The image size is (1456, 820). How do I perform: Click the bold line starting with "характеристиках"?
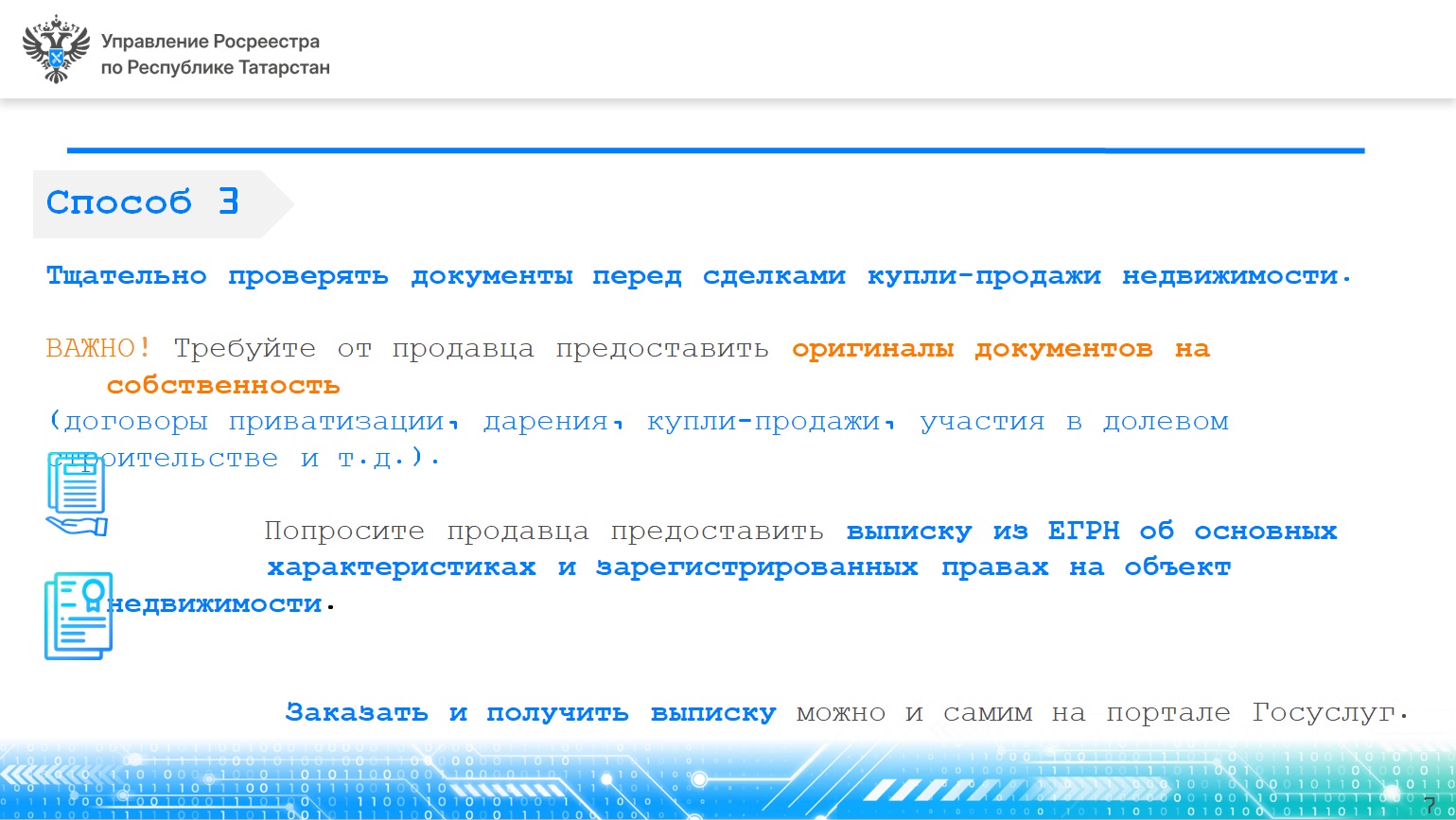(x=747, y=567)
